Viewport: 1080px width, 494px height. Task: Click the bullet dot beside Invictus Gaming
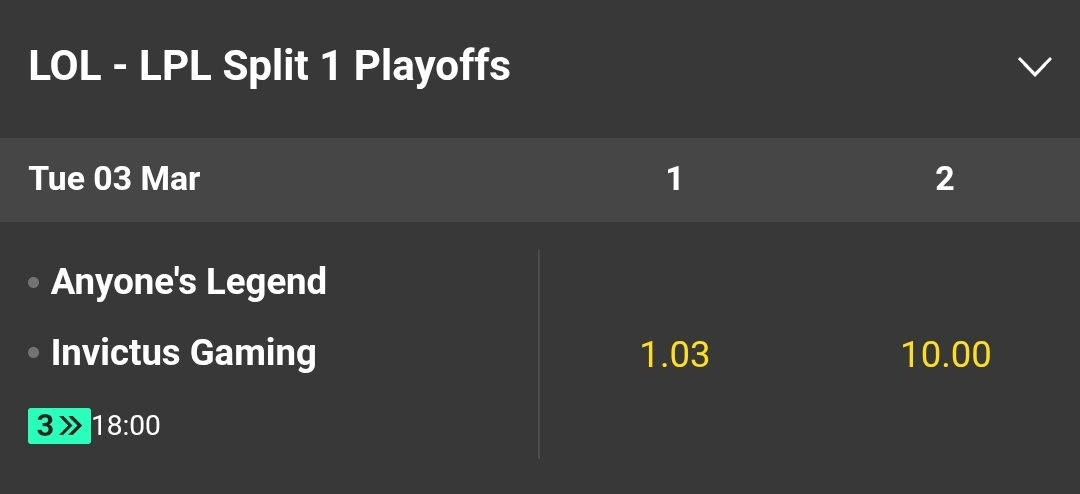click(x=34, y=353)
